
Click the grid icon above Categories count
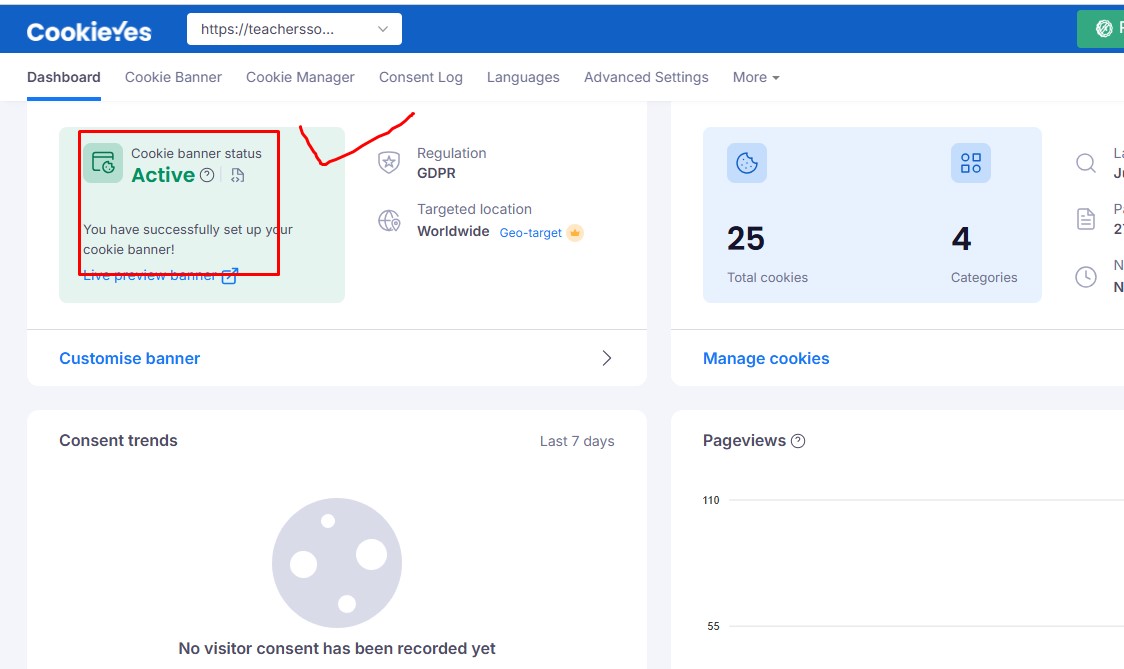point(970,163)
